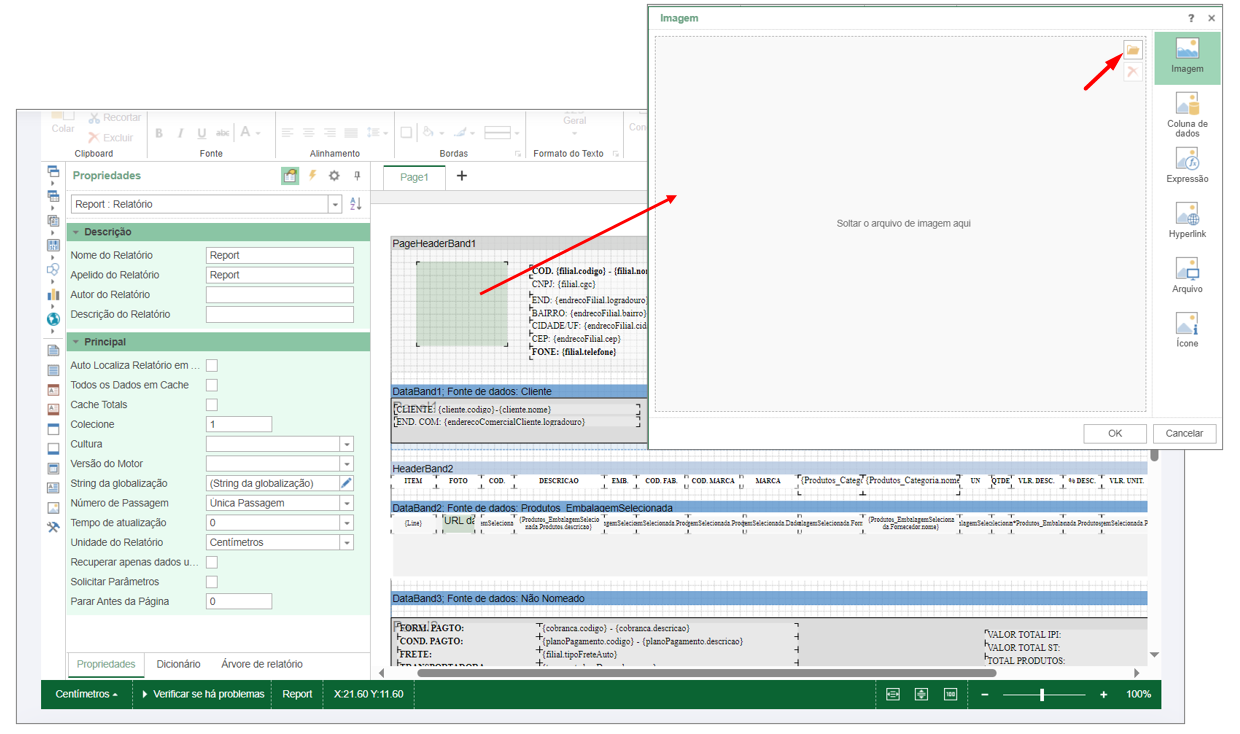Screen dimensions: 1240x734
Task: Collapse the Descrição section
Action: click(76, 232)
